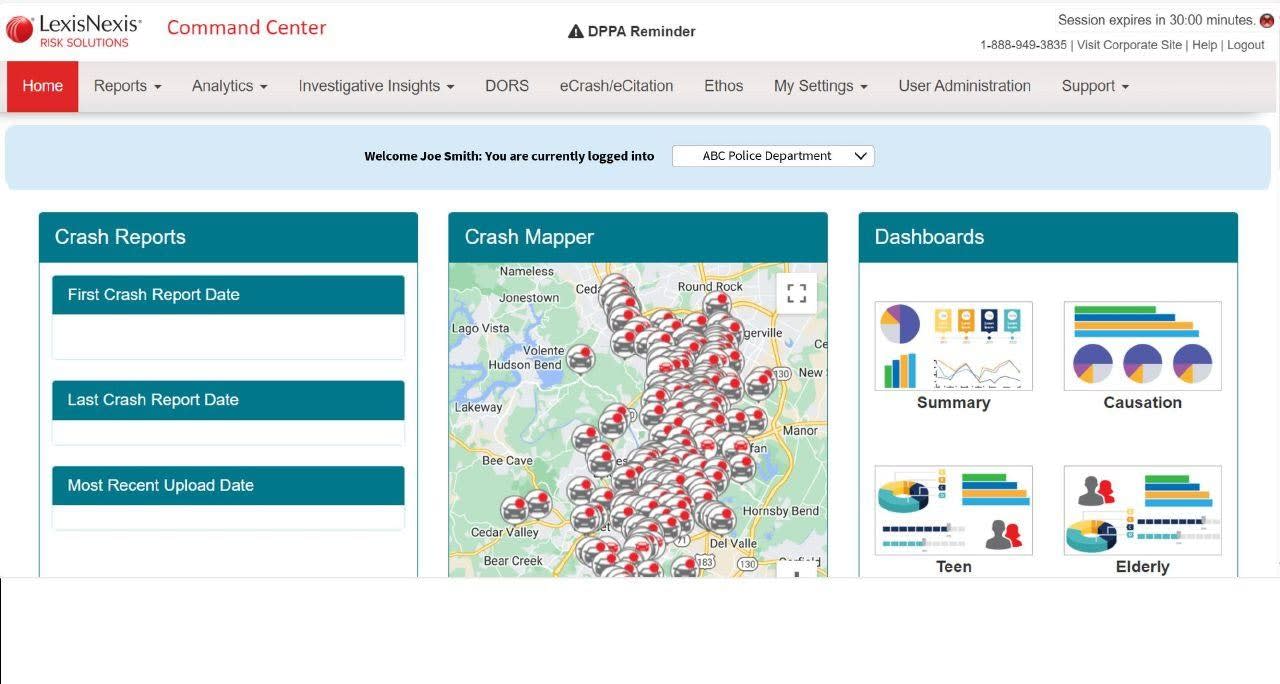Expand the Analytics dropdown menu
Screen dimensions: 1280x684
[x=229, y=86]
